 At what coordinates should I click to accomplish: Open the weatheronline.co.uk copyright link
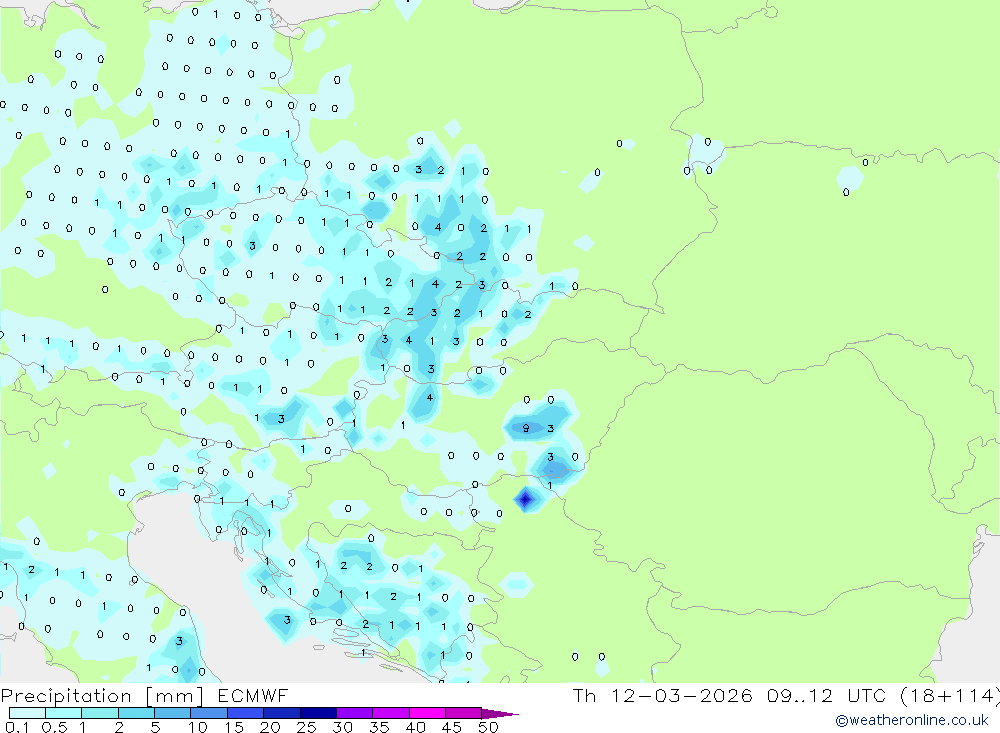pos(912,720)
